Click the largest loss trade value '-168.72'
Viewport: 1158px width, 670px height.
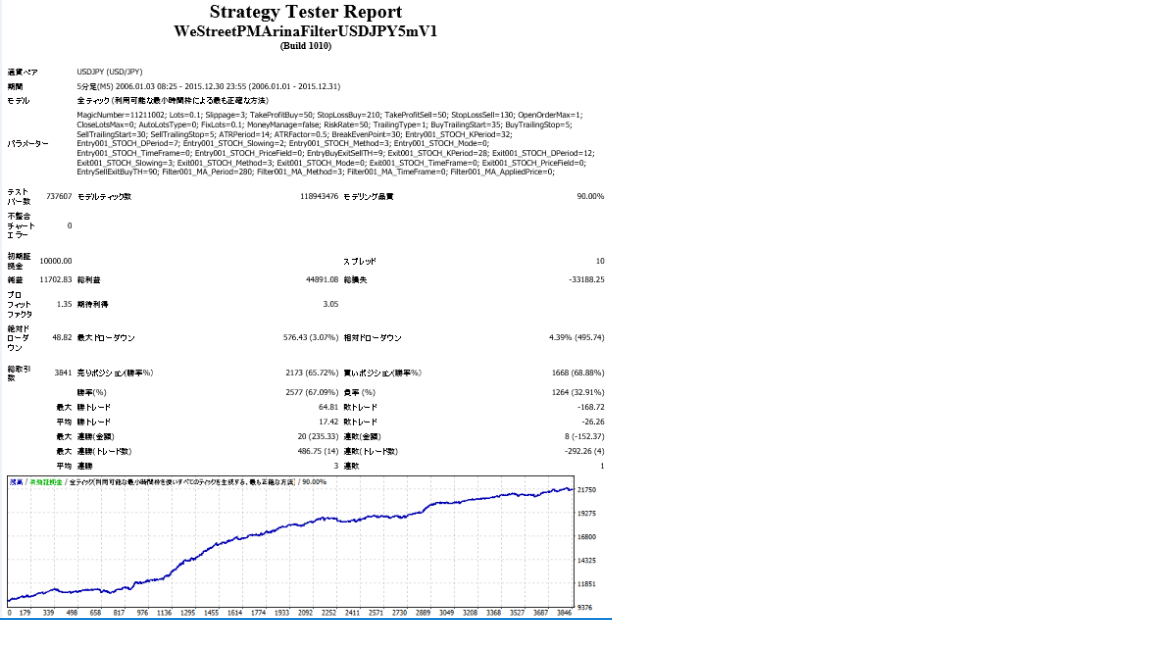pos(591,407)
